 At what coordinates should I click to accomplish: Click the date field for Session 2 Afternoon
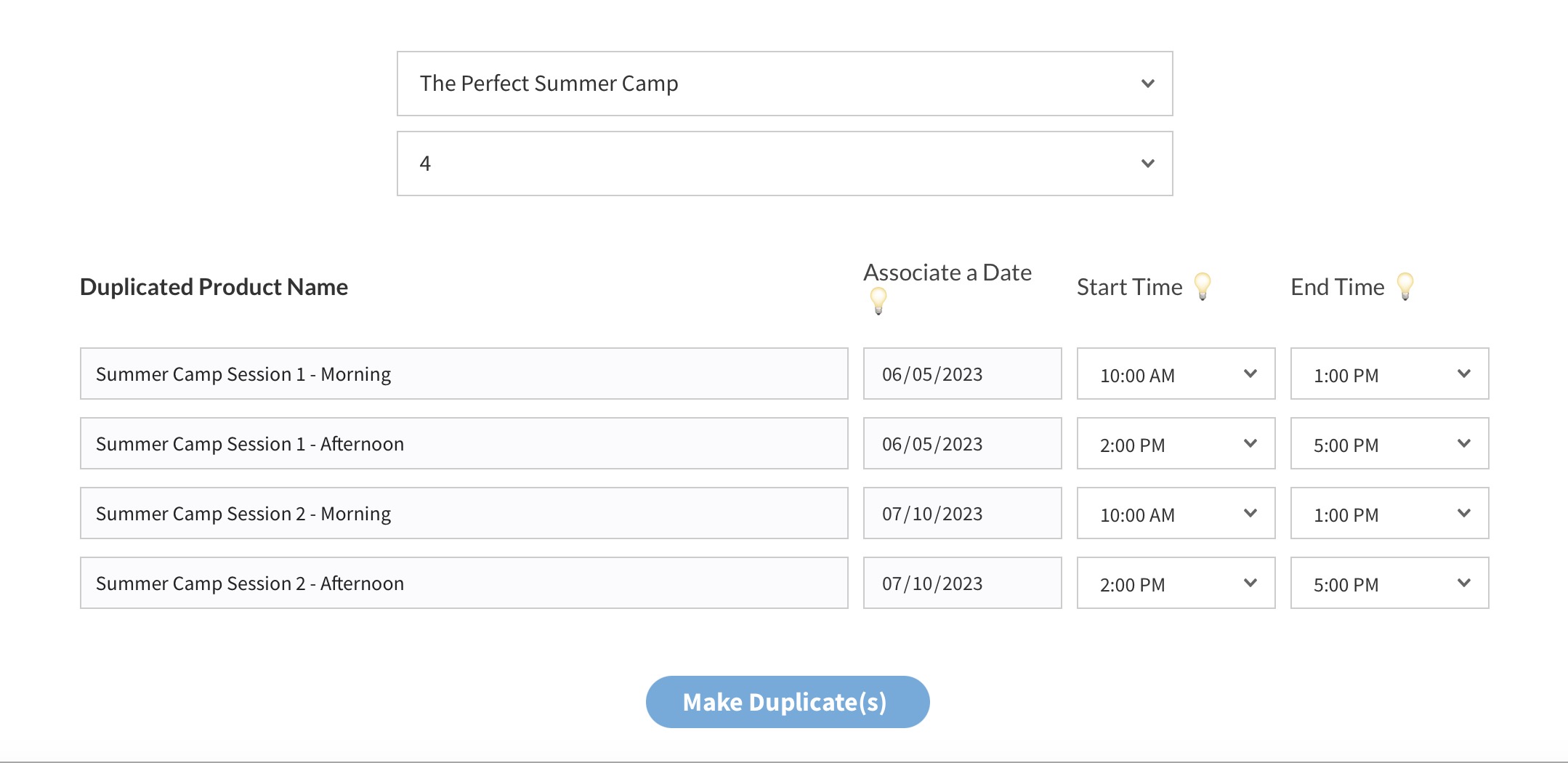coord(961,584)
